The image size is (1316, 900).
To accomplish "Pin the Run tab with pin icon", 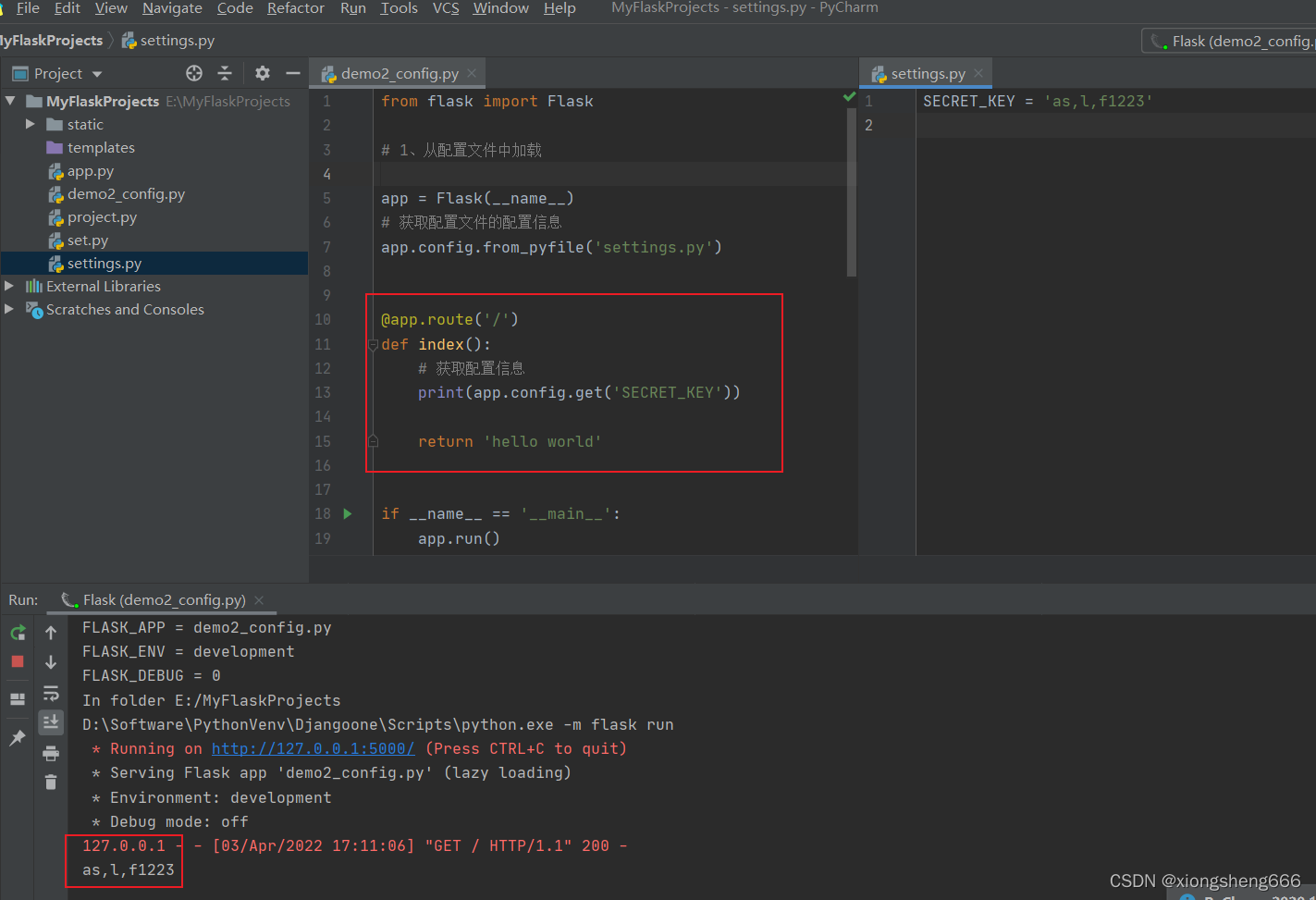I will pyautogui.click(x=18, y=737).
